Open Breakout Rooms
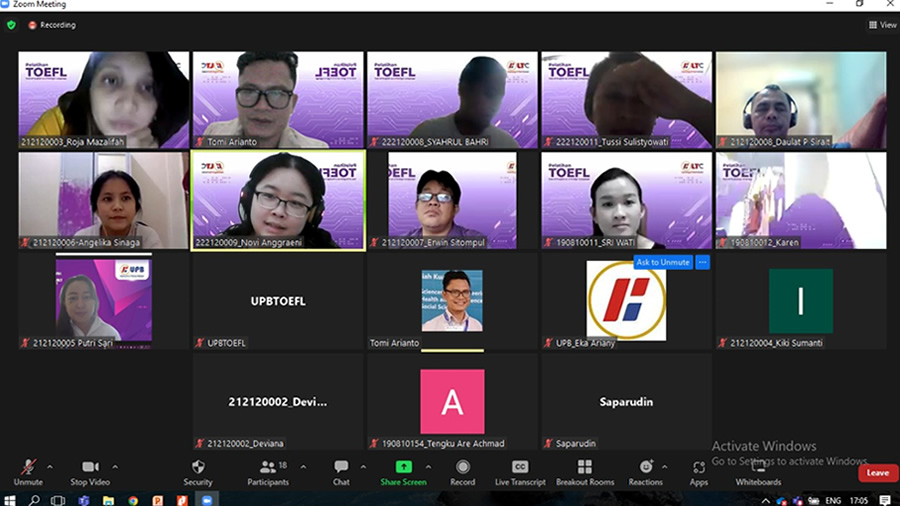Screen dimensions: 900x506 (585, 473)
